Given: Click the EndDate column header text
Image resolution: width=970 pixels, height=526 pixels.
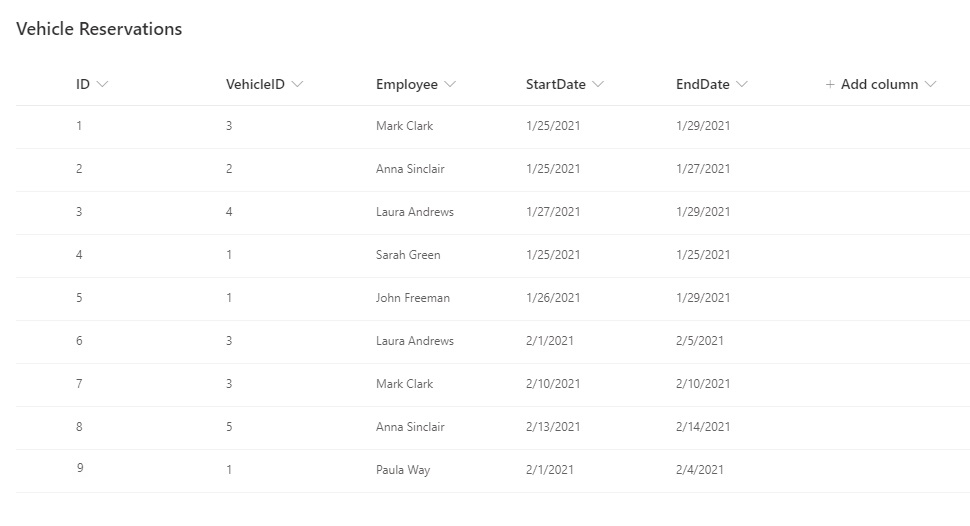Looking at the screenshot, I should pyautogui.click(x=703, y=84).
